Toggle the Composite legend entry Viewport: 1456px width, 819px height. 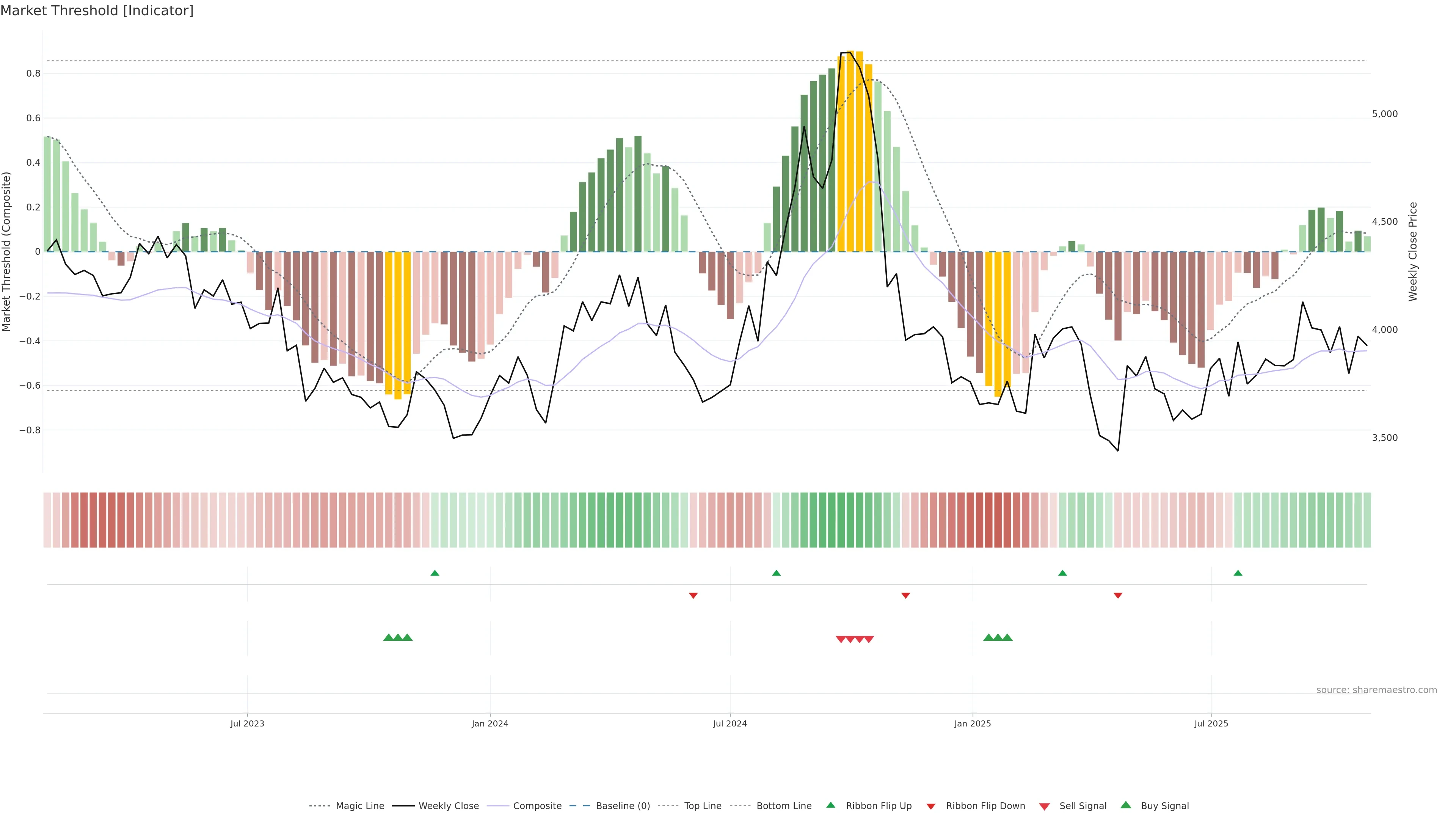pos(537,806)
